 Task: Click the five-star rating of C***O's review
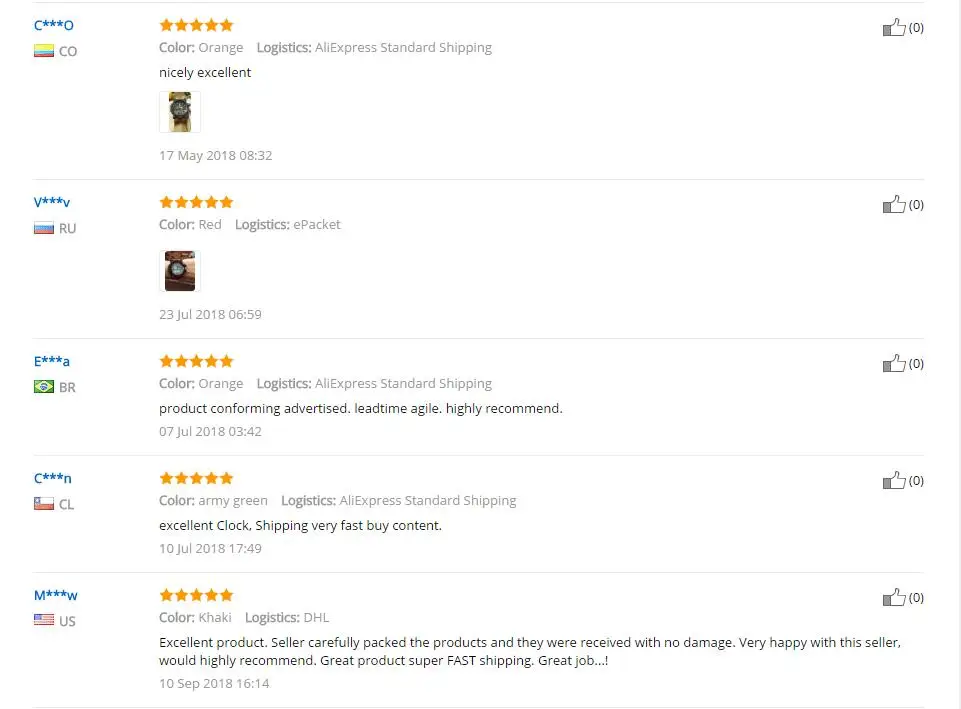click(x=196, y=25)
